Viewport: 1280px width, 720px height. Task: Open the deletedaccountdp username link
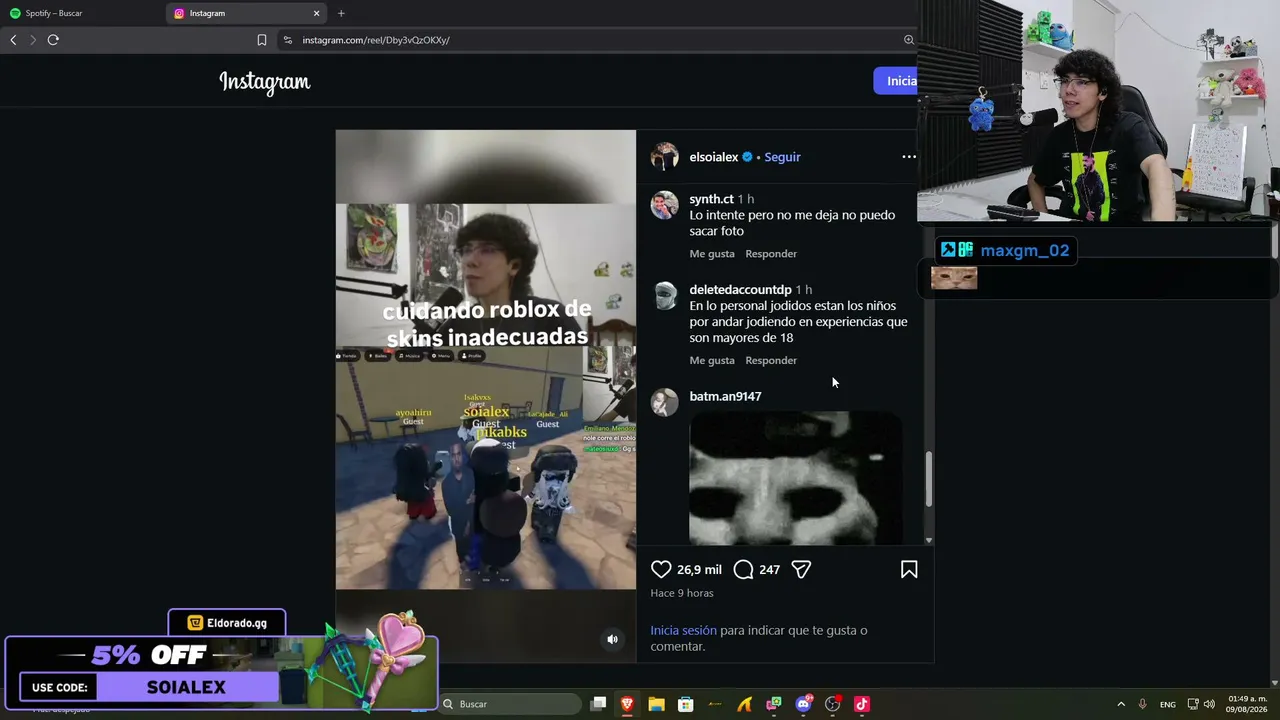pyautogui.click(x=740, y=290)
